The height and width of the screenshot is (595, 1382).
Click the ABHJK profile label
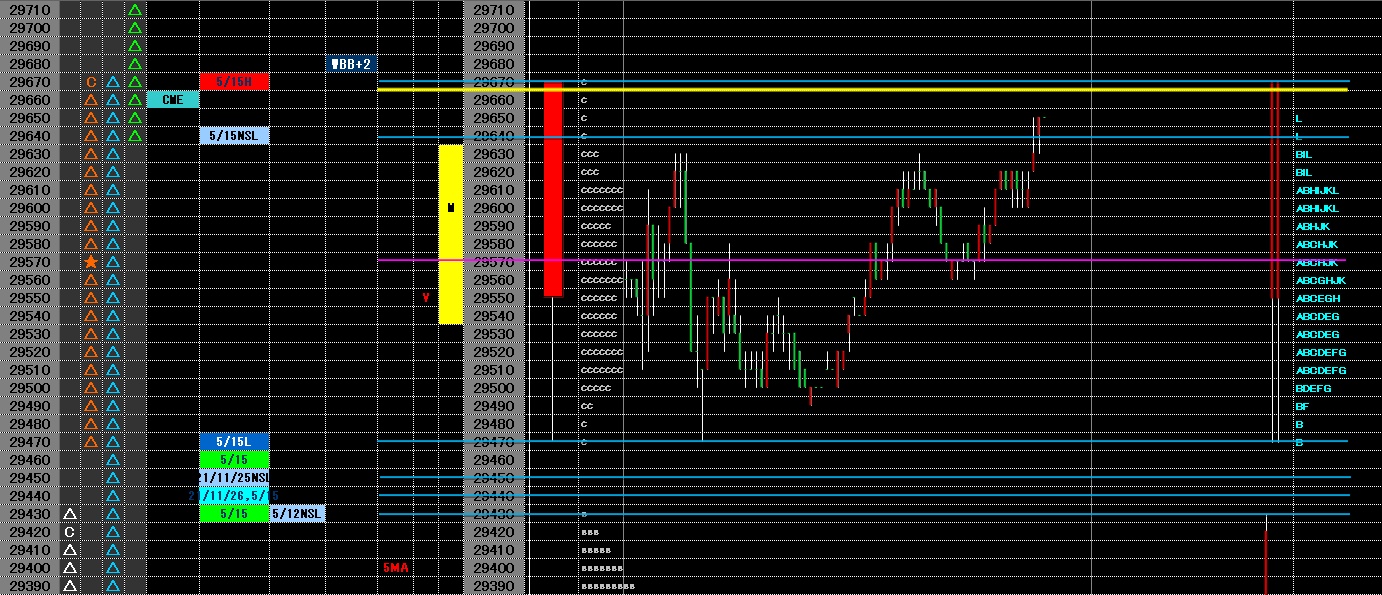(x=1312, y=227)
